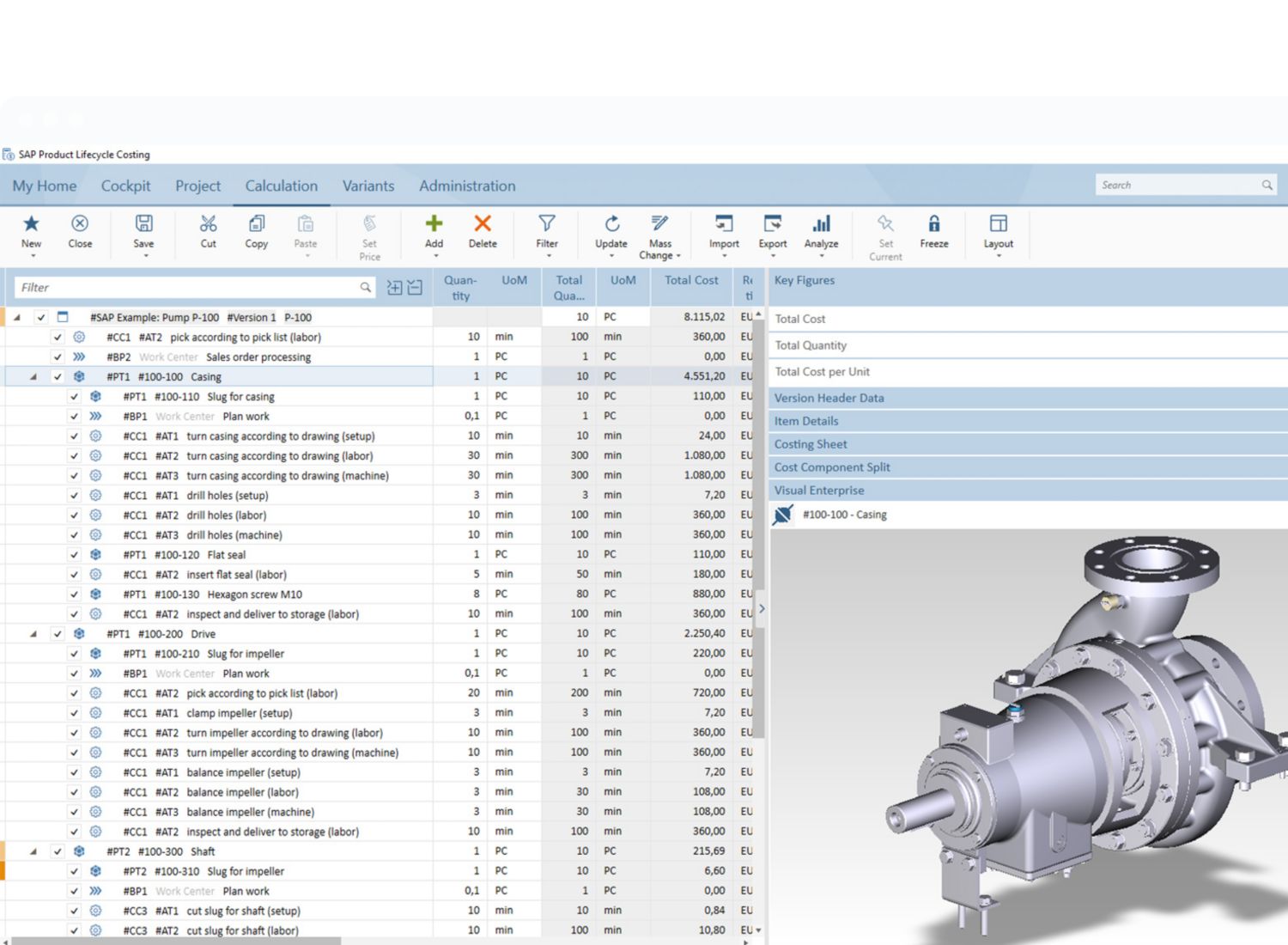Click the Import icon

point(724,224)
